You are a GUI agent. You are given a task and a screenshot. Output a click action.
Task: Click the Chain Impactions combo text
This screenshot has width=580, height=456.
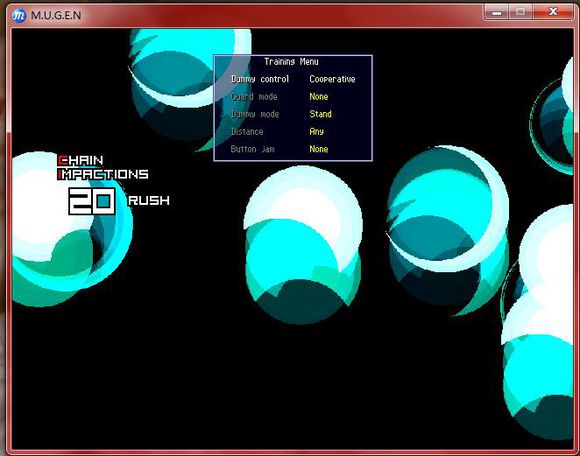[103, 168]
